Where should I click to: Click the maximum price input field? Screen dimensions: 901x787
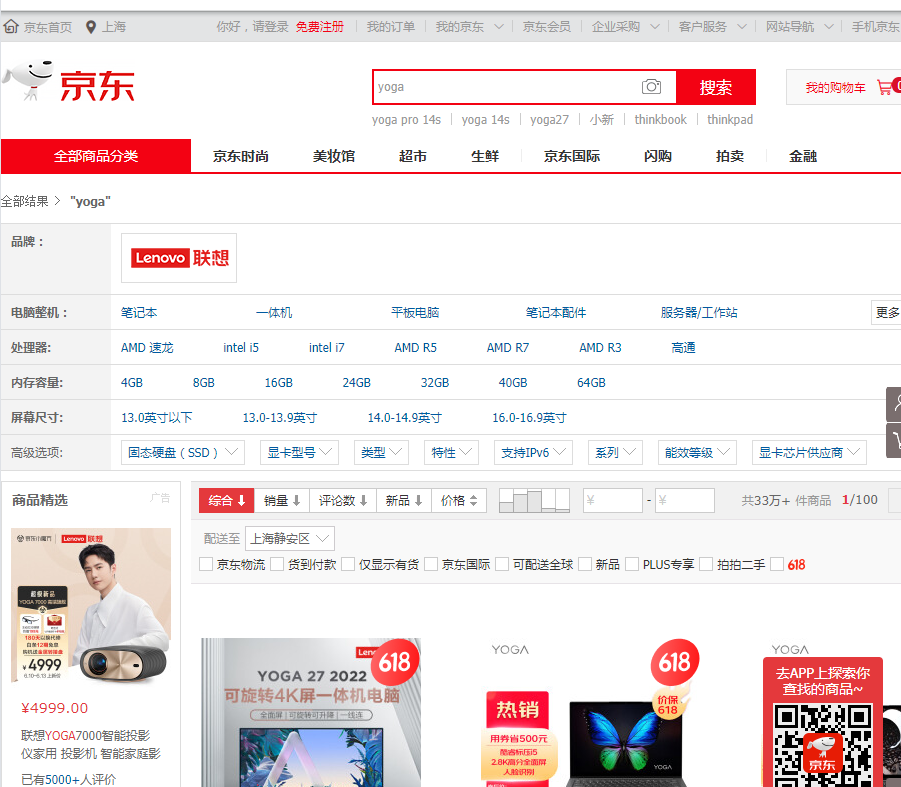pos(685,500)
